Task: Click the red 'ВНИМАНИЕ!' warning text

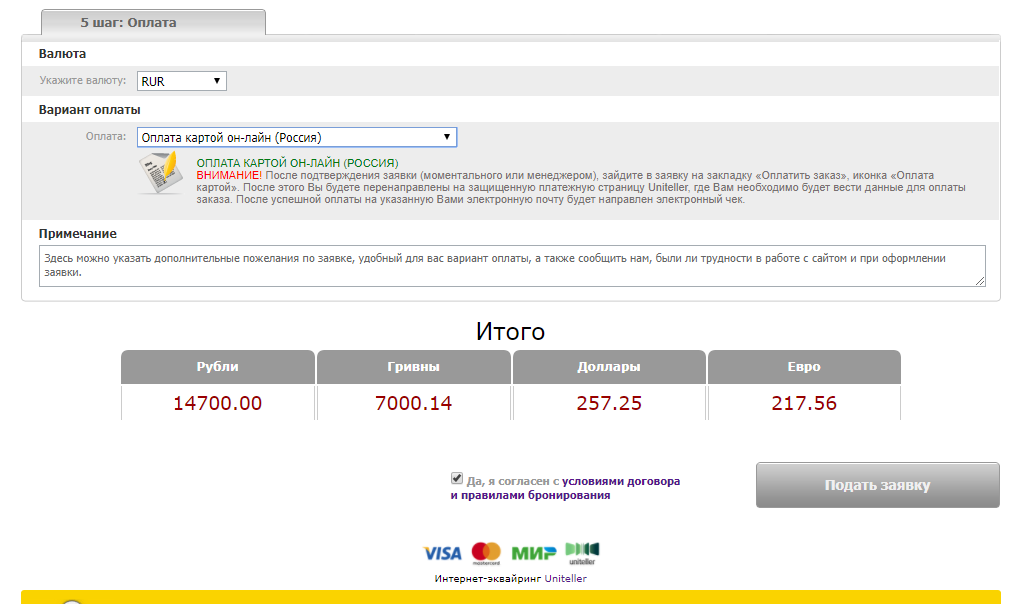Action: [x=229, y=175]
